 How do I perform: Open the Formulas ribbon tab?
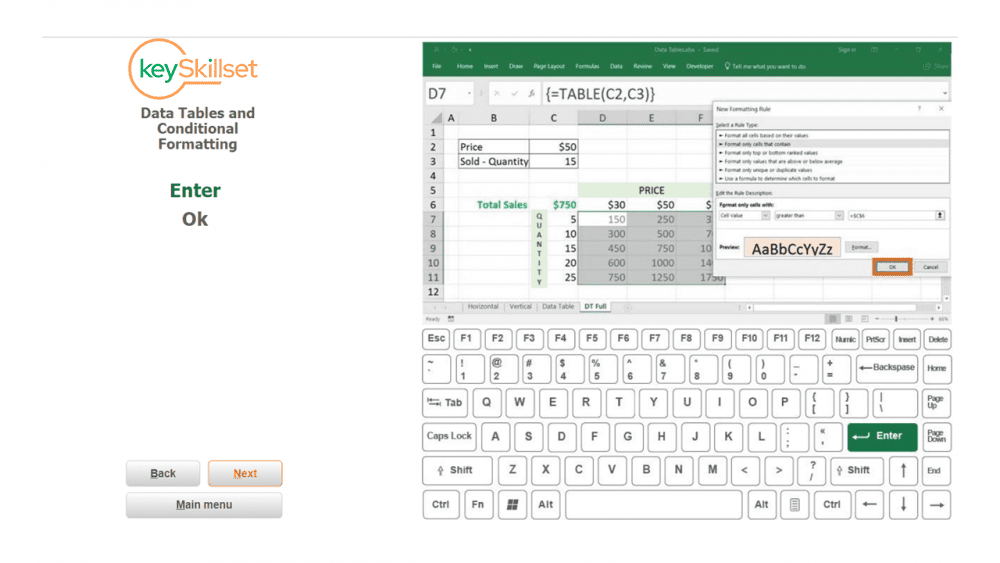[587, 66]
